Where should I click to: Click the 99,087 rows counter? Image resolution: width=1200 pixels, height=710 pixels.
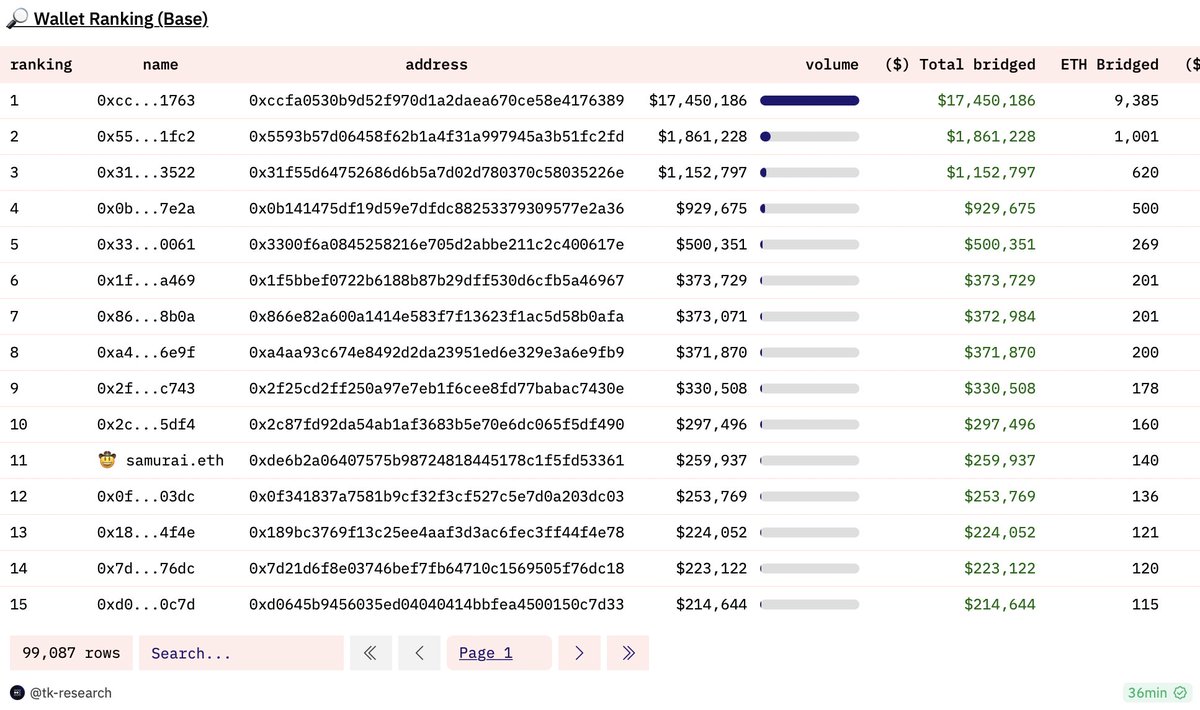[71, 653]
